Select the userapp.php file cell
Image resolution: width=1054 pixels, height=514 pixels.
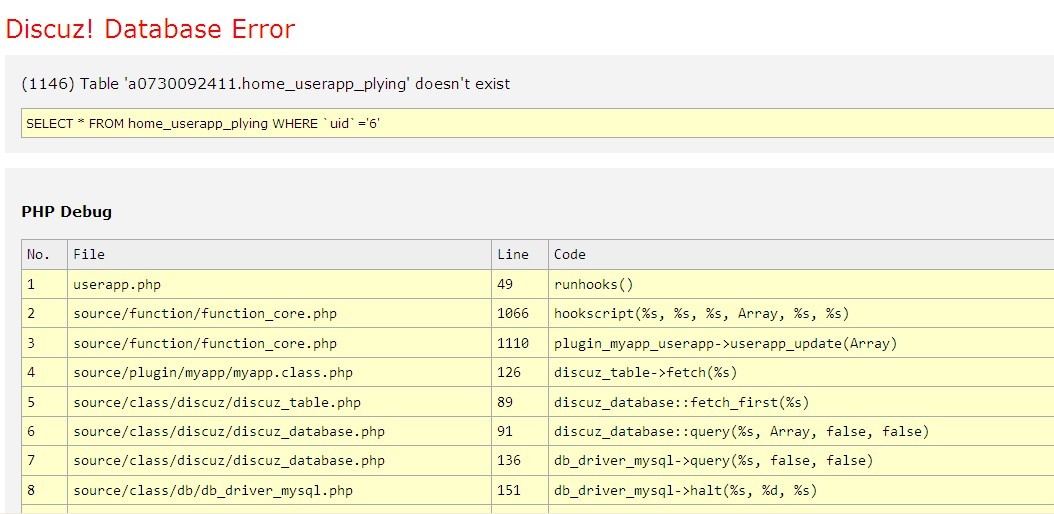pyautogui.click(x=280, y=284)
